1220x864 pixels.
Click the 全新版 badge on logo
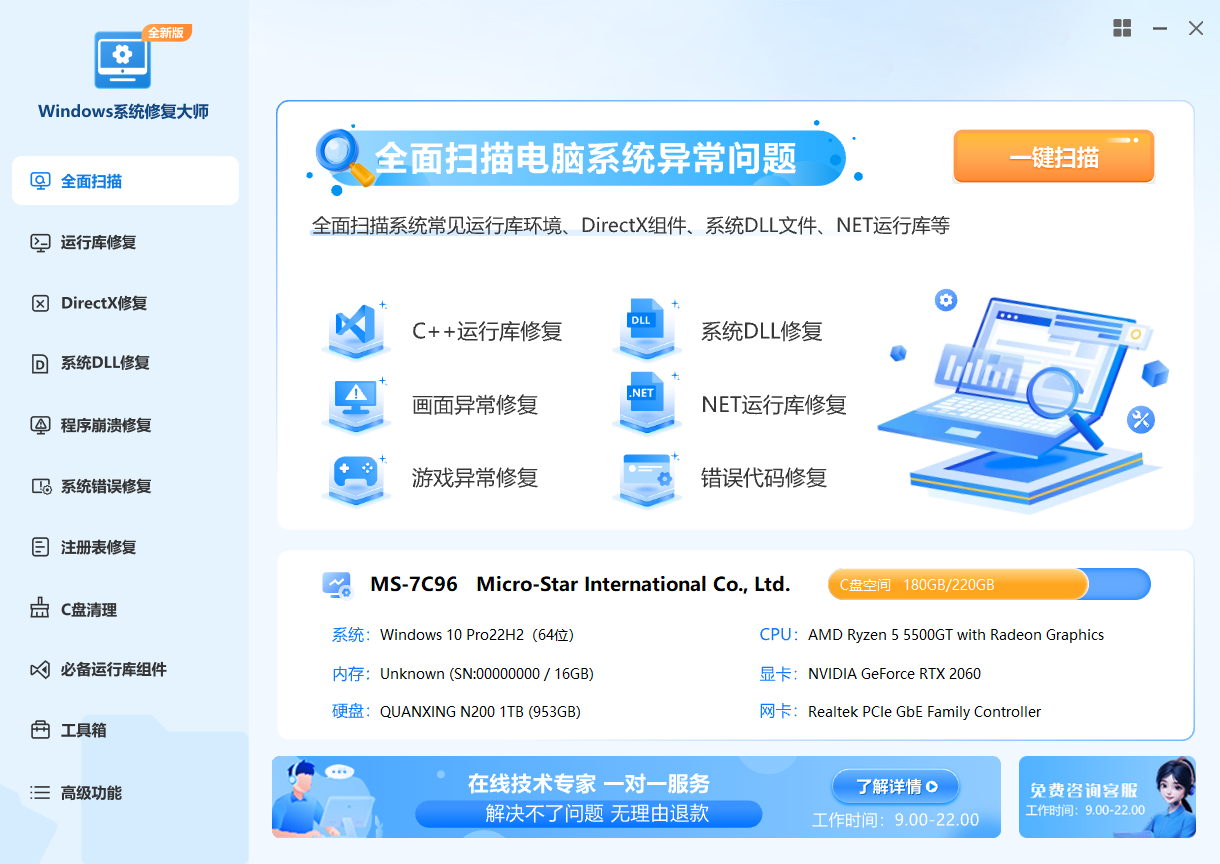(166, 33)
